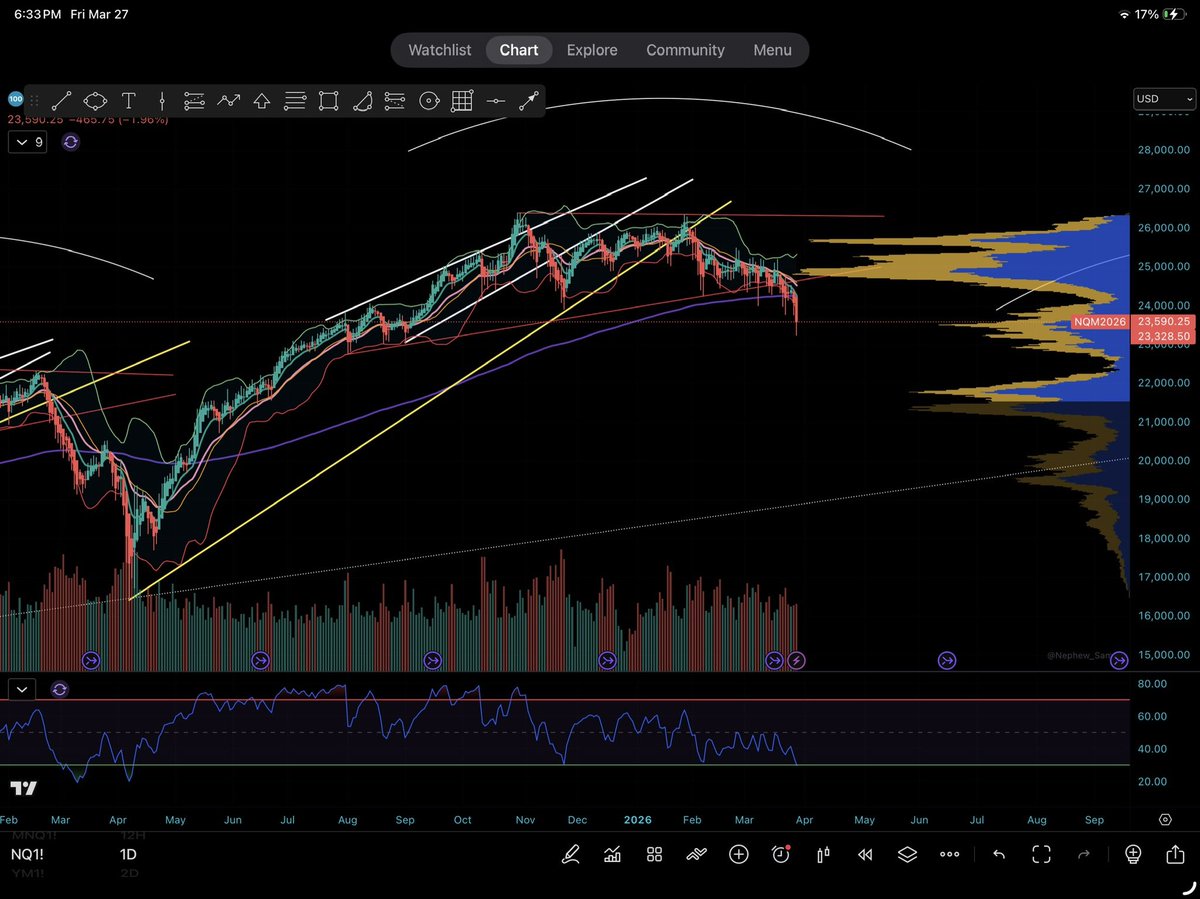Screen dimensions: 1200x899
Task: Switch to the Watchlist tab
Action: point(439,50)
